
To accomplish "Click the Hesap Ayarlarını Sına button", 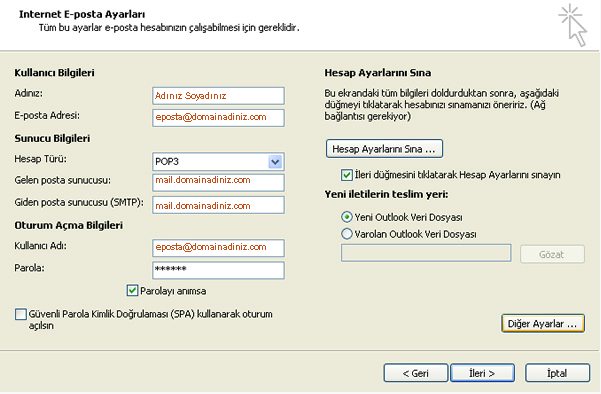I will tap(384, 149).
